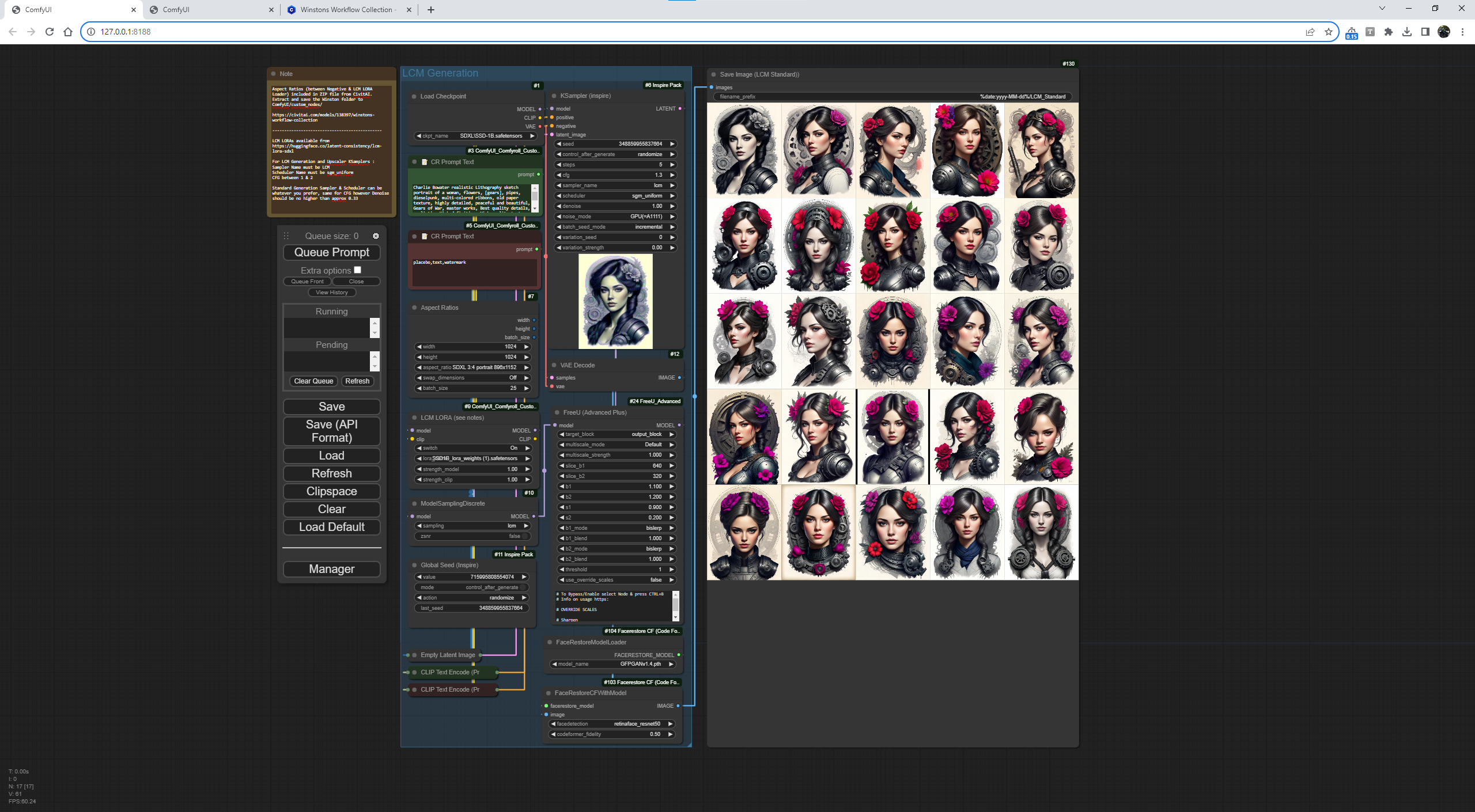This screenshot has width=1475, height=812.
Task: Click the Load Default button
Action: 332,527
